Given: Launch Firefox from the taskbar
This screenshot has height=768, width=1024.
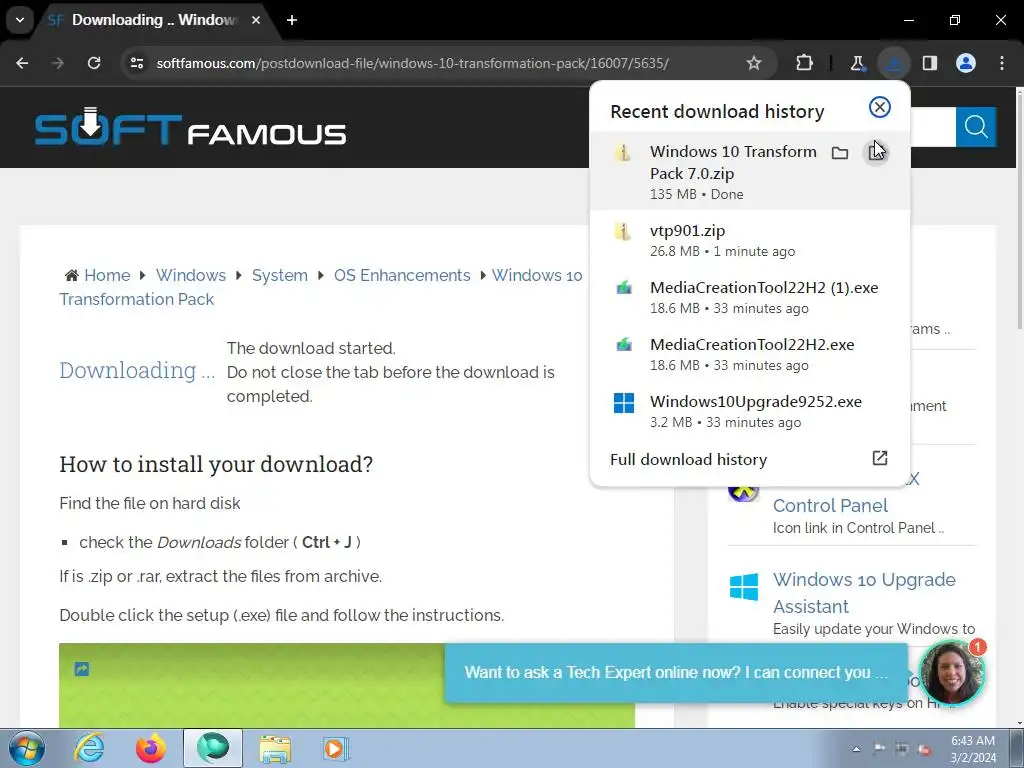Looking at the screenshot, I should [151, 748].
